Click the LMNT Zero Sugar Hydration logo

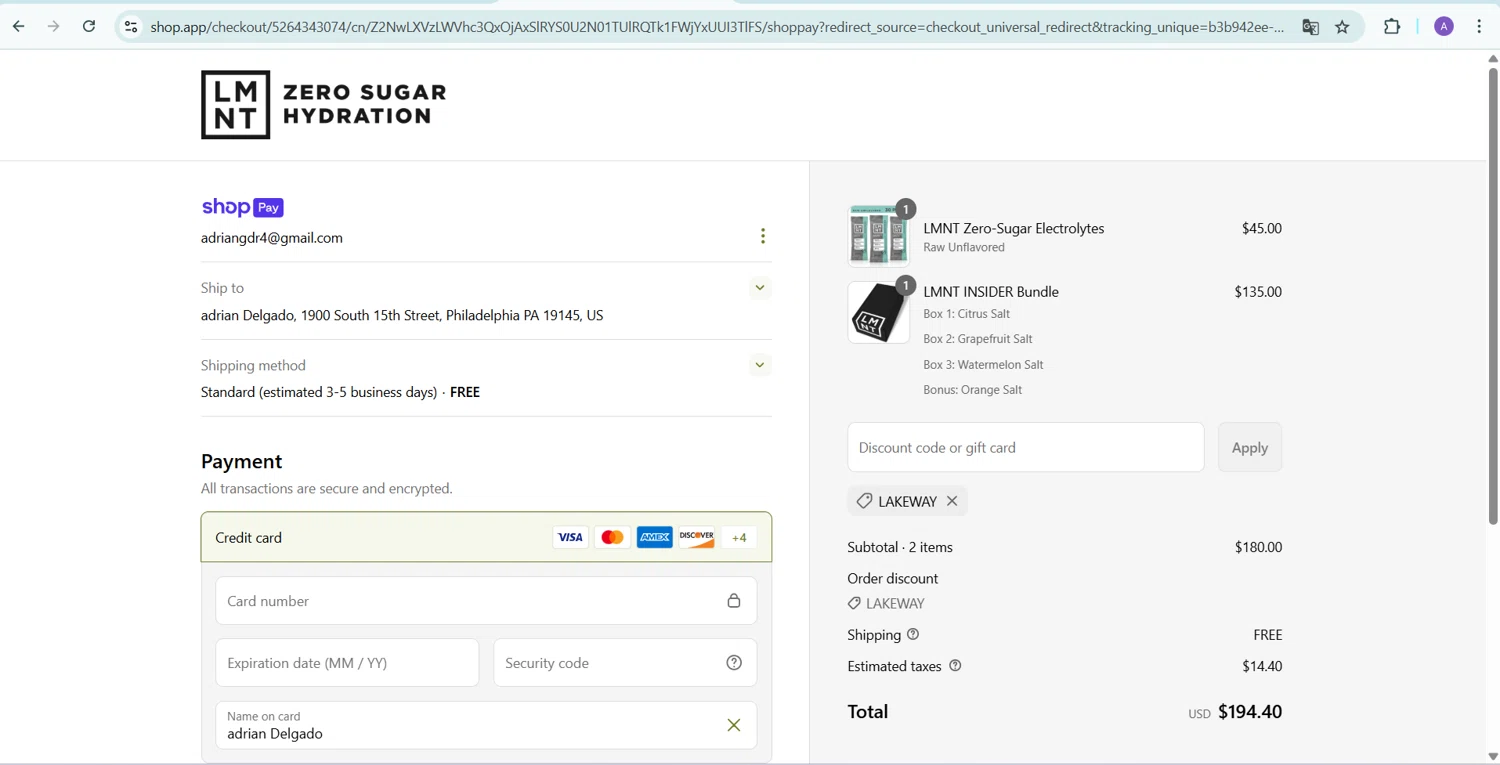pos(324,104)
